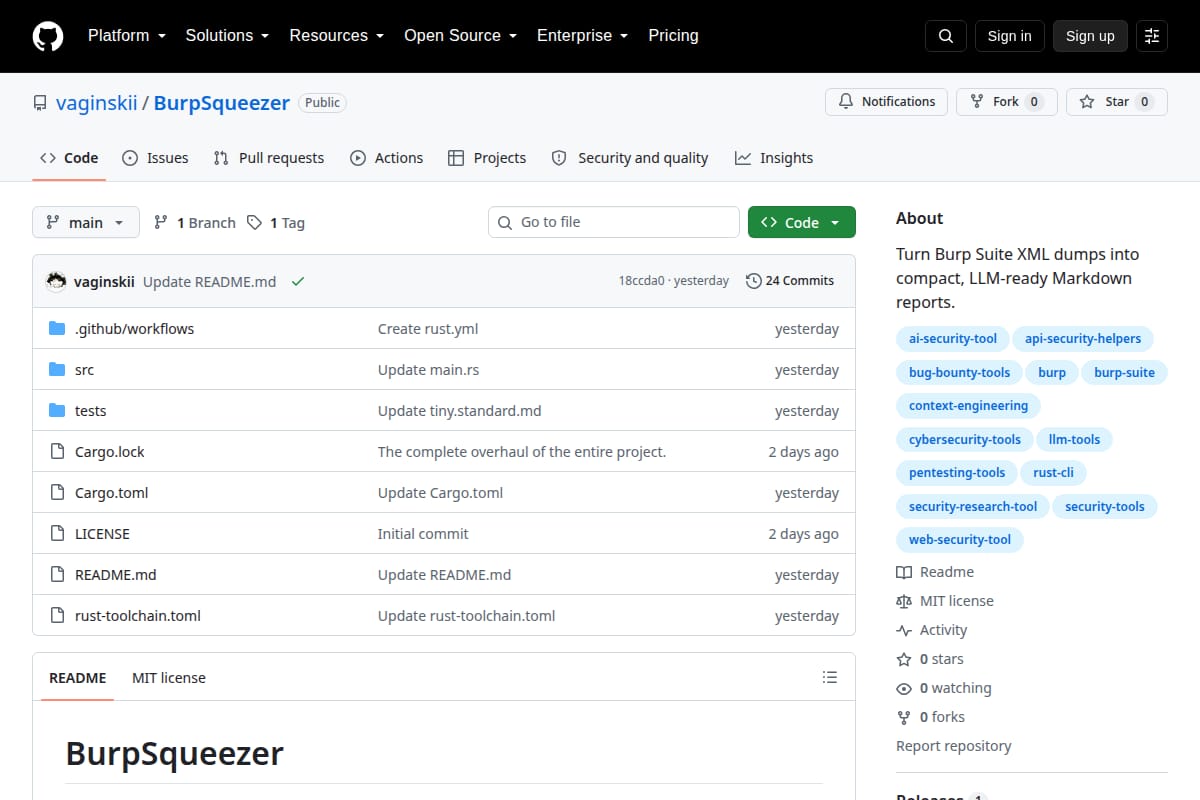View the green commit status checkmark
The width and height of the screenshot is (1200, 800).
tap(297, 281)
